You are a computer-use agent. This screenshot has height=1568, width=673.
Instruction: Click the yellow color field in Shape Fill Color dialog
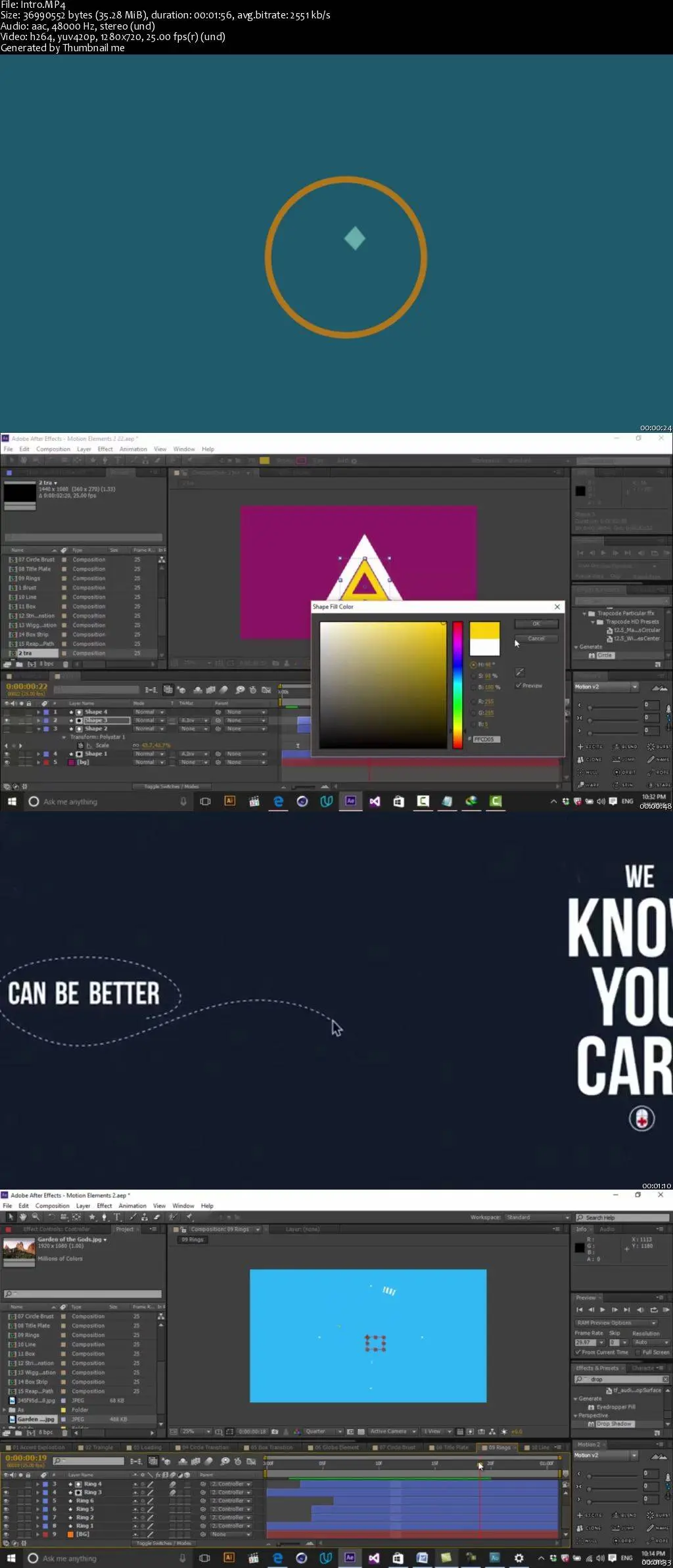click(x=383, y=684)
